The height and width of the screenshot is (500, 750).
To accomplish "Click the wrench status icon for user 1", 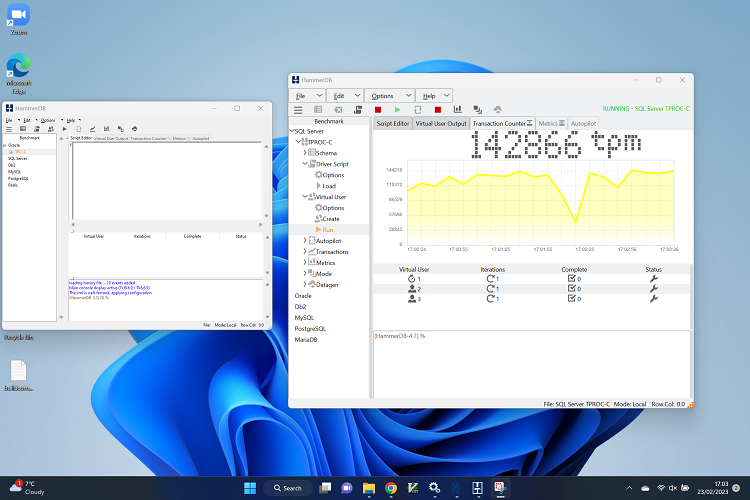I will (653, 278).
